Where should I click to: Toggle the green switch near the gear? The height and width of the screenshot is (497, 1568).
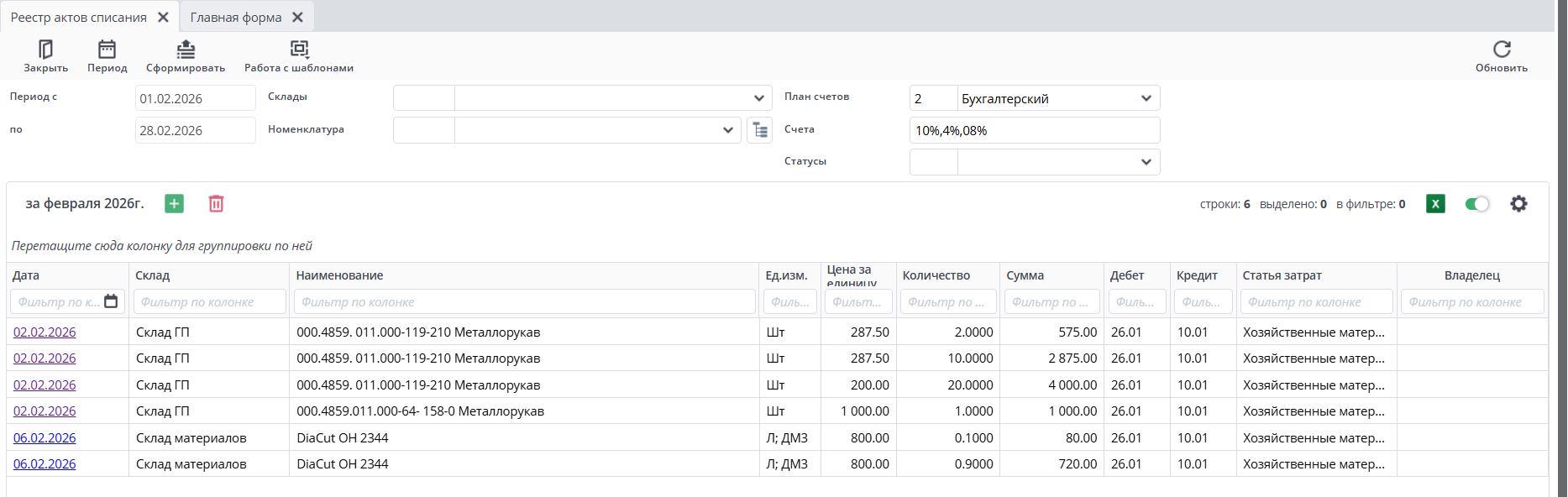click(1476, 204)
